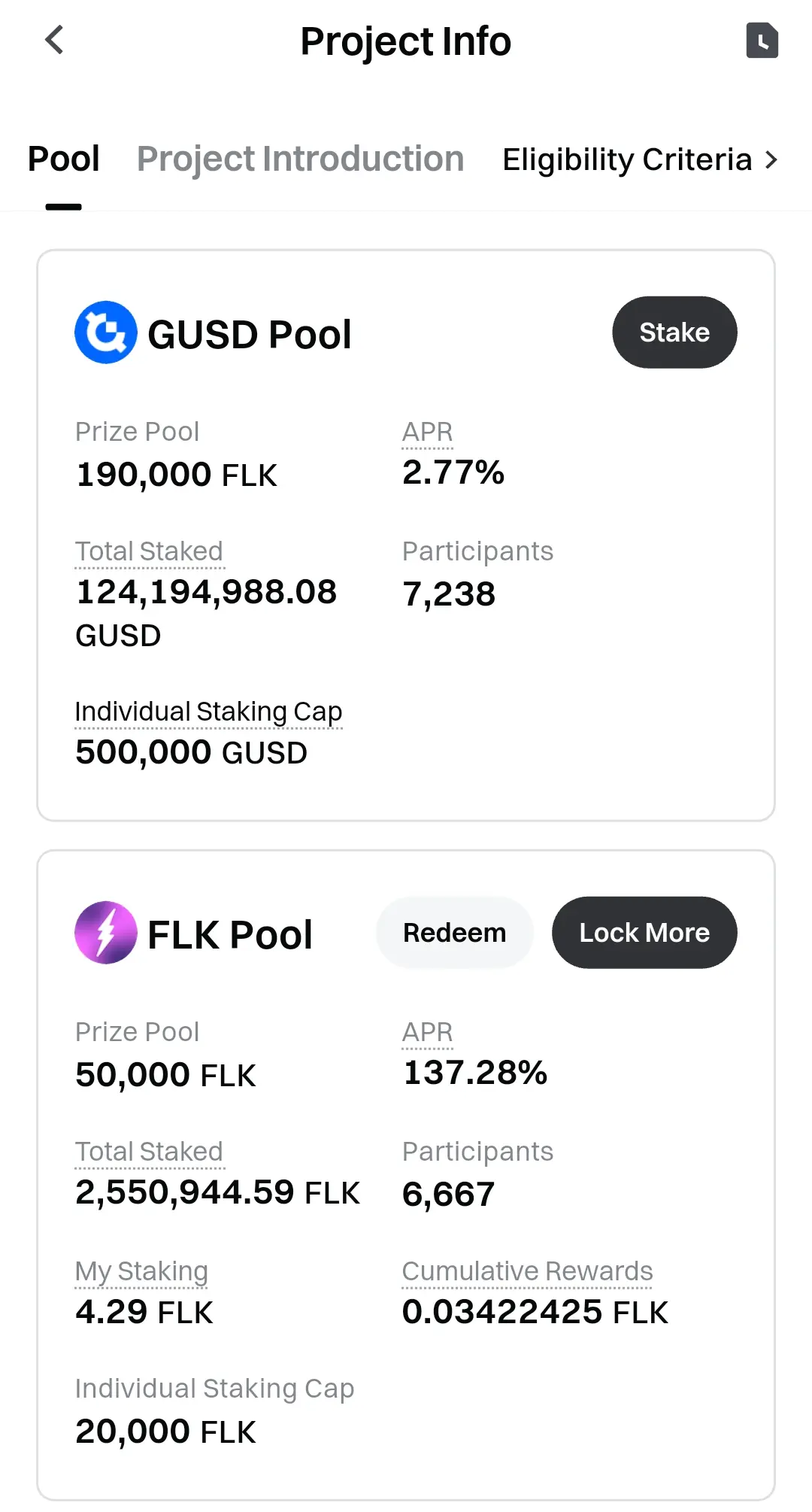Open the history document icon
This screenshot has height=1512, width=812.
coord(762,41)
